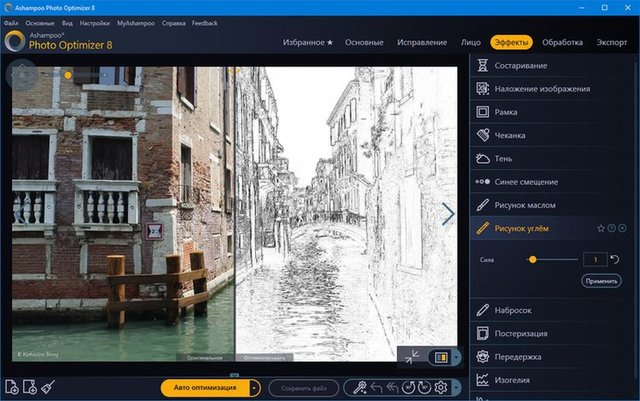
Task: Go to next image with right chevron
Action: [448, 213]
